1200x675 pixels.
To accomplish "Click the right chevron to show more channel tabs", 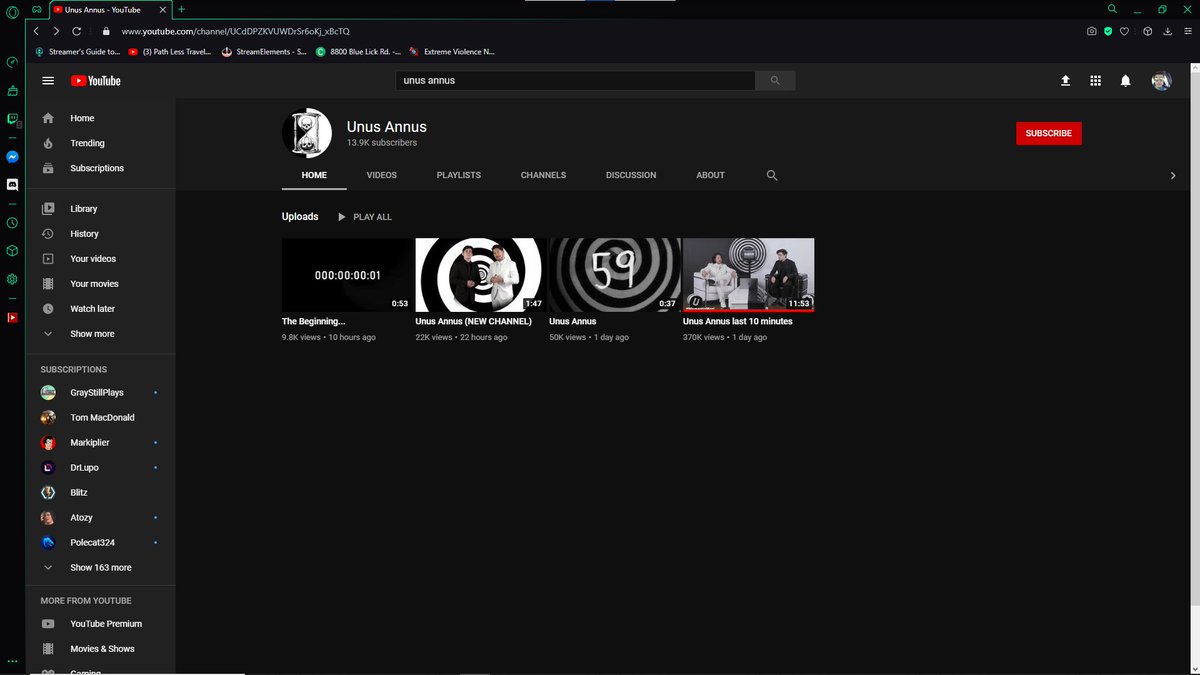I will click(x=1173, y=175).
